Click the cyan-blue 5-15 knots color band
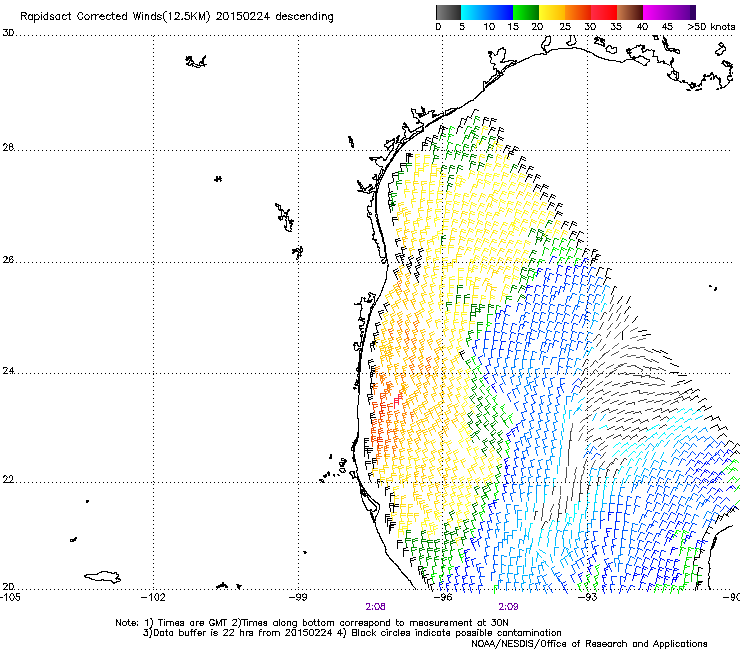Image resolution: width=740 pixels, height=650 pixels. click(487, 12)
